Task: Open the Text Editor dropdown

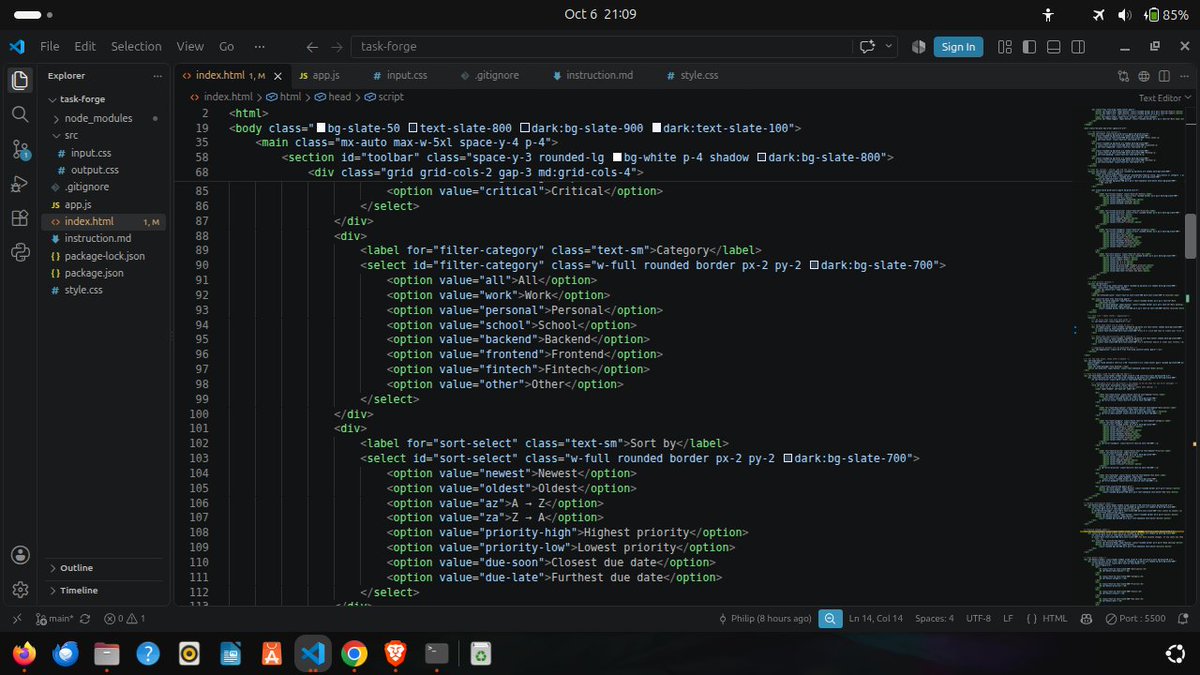Action: click(1165, 98)
